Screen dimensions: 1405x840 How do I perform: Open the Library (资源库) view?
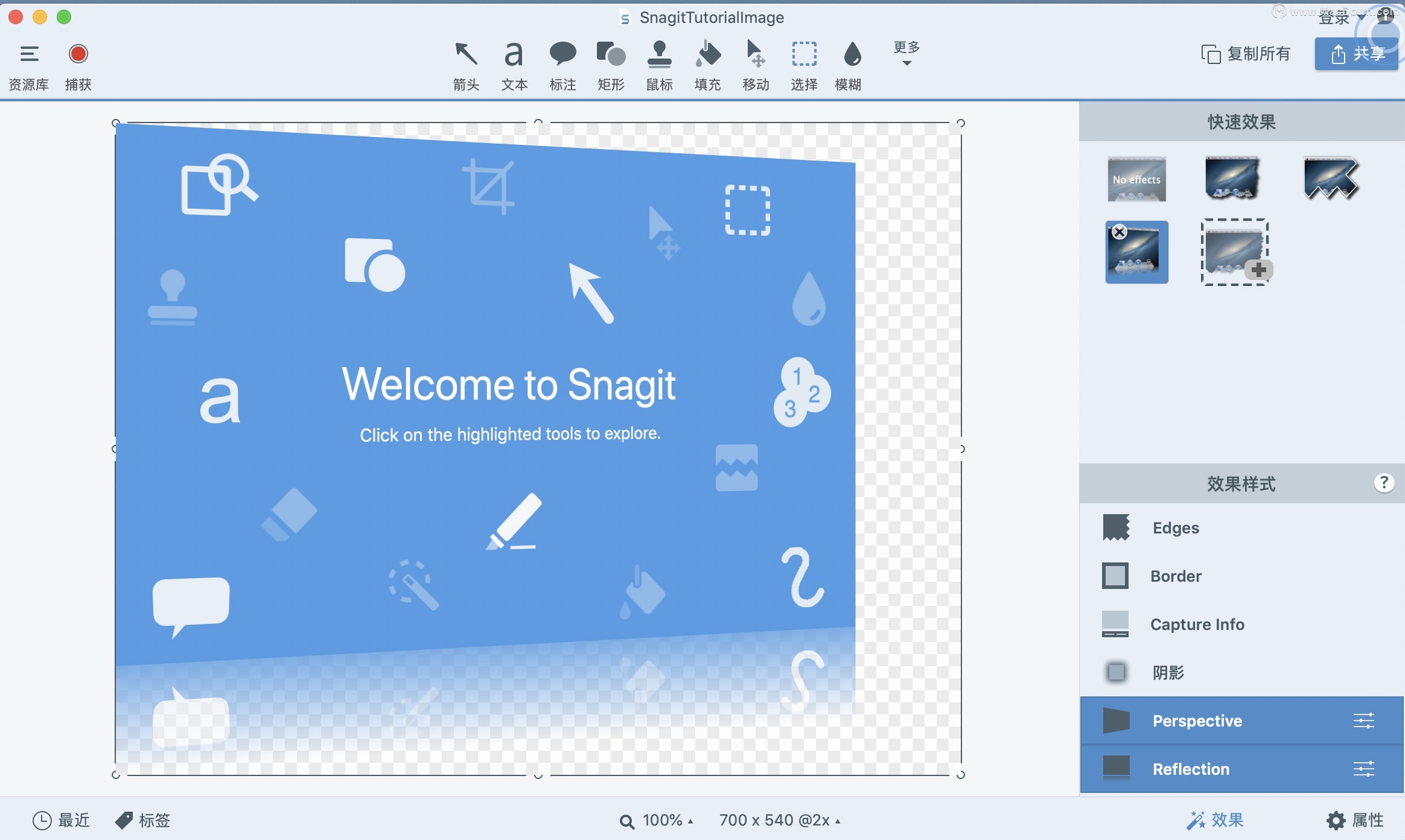[x=28, y=63]
